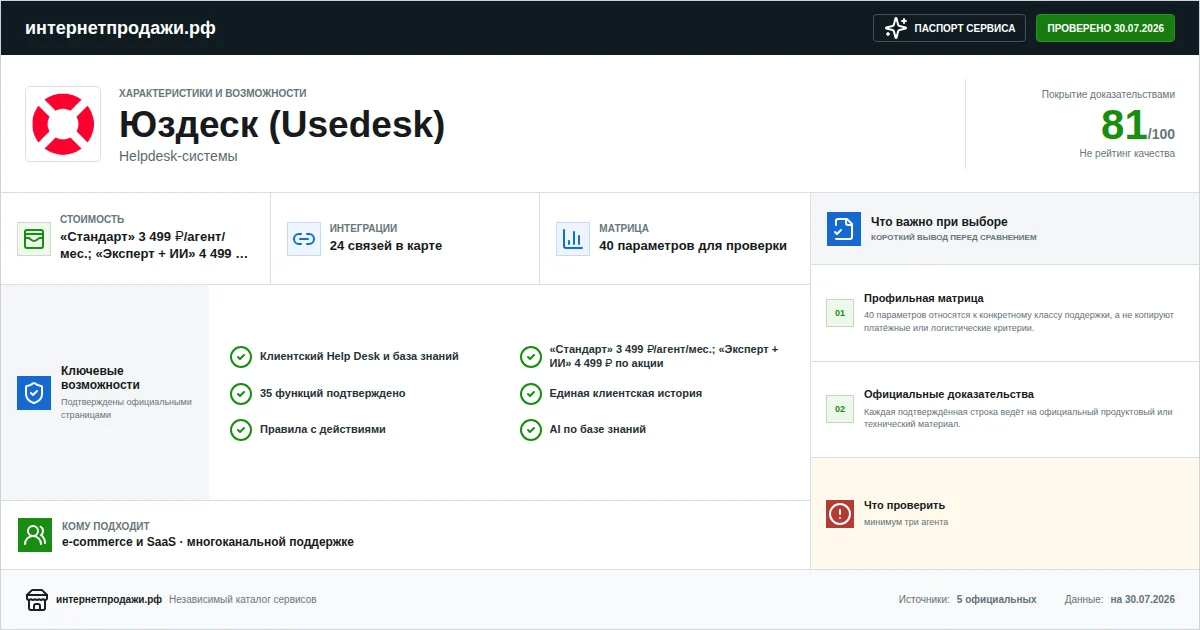Click the Единая клиентская история text
The height and width of the screenshot is (630, 1200).
[626, 394]
